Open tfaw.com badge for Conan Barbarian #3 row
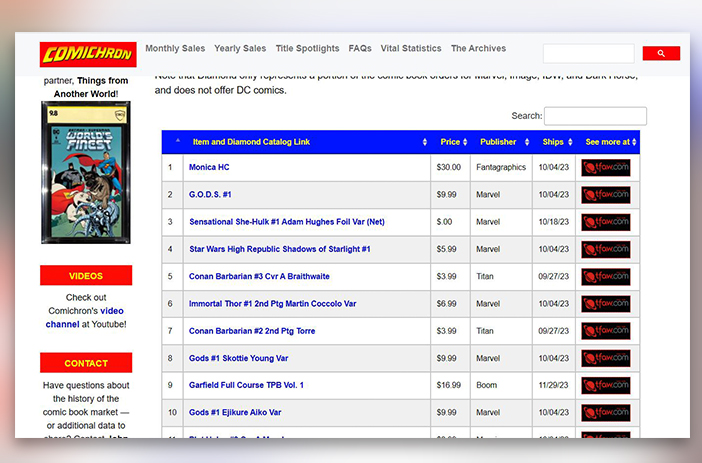 pyautogui.click(x=606, y=277)
